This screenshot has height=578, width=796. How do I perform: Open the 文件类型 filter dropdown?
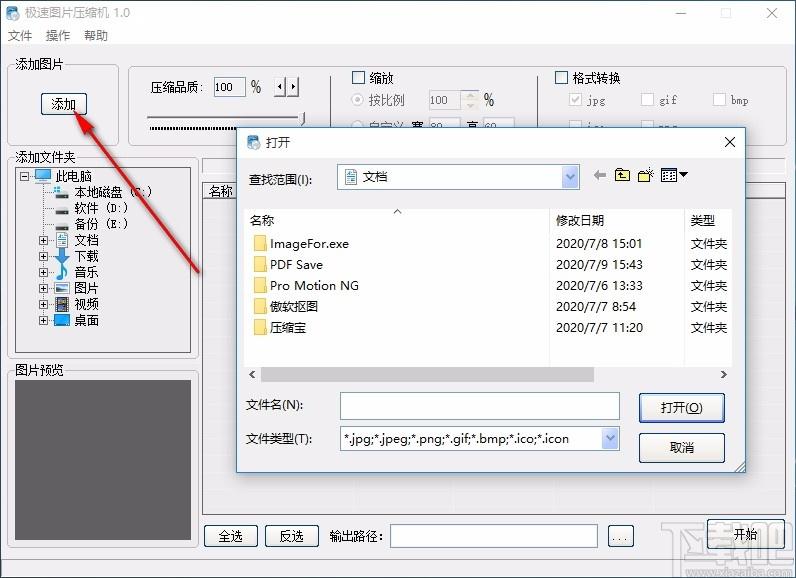pos(610,438)
